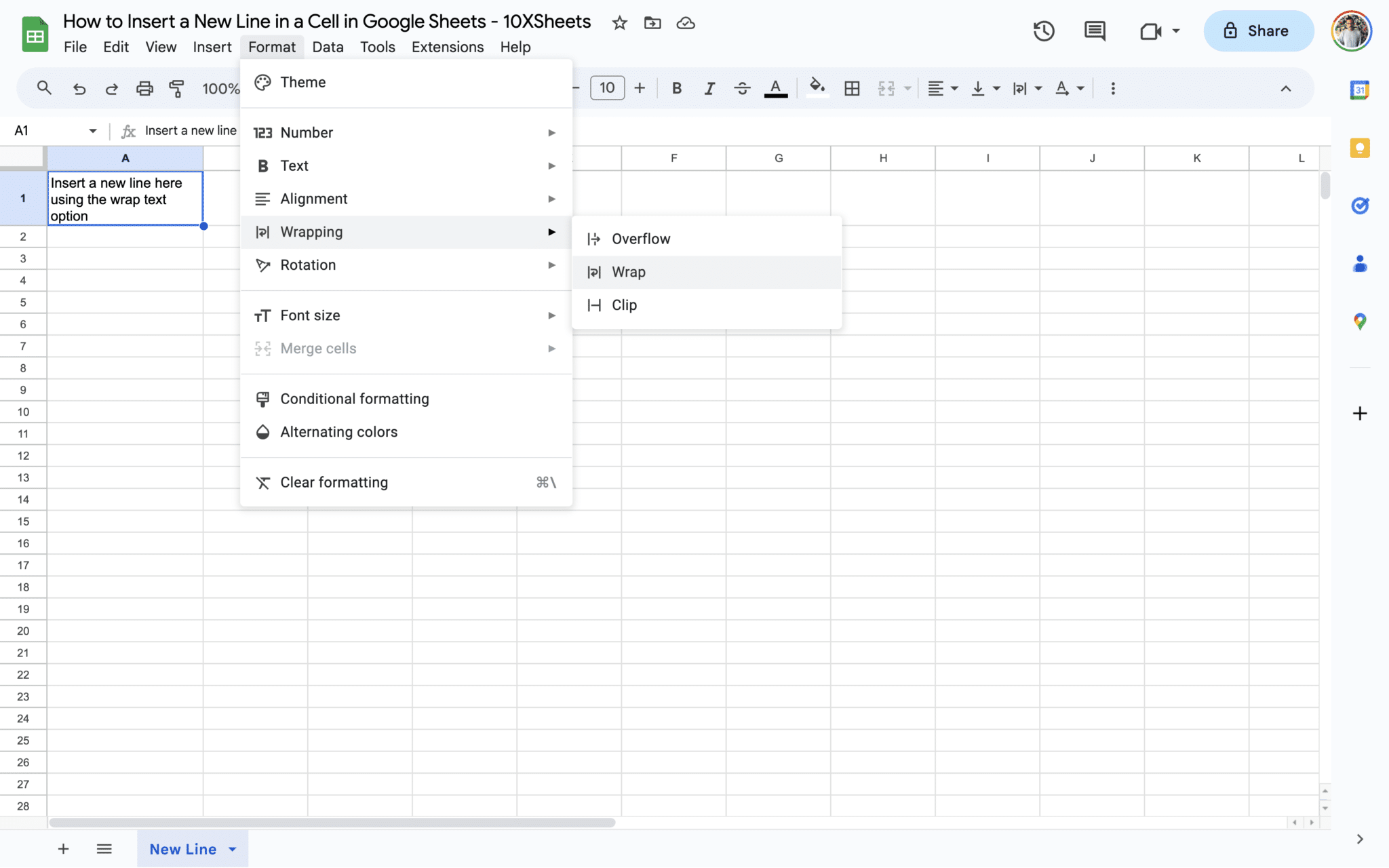Screen dimensions: 1389x868
Task: Toggle strikethrough formatting in toolbar
Action: (x=742, y=88)
